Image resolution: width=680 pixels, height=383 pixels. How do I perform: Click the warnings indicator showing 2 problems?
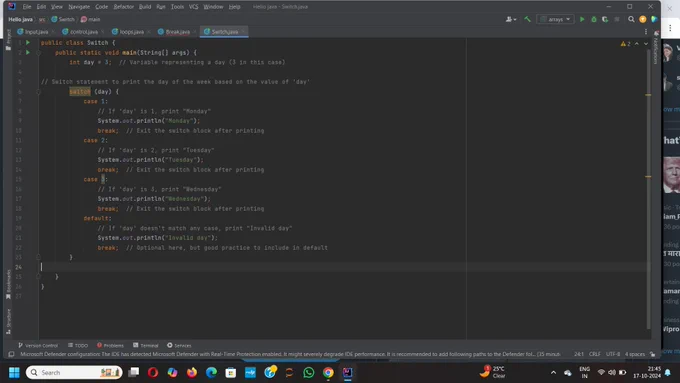coord(625,43)
